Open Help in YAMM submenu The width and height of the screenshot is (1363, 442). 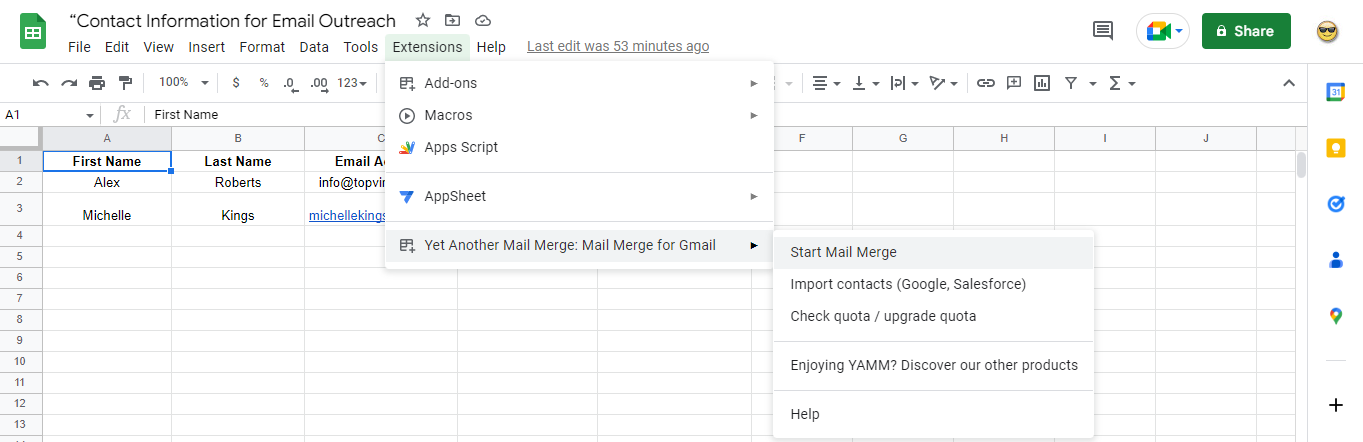pos(933,414)
